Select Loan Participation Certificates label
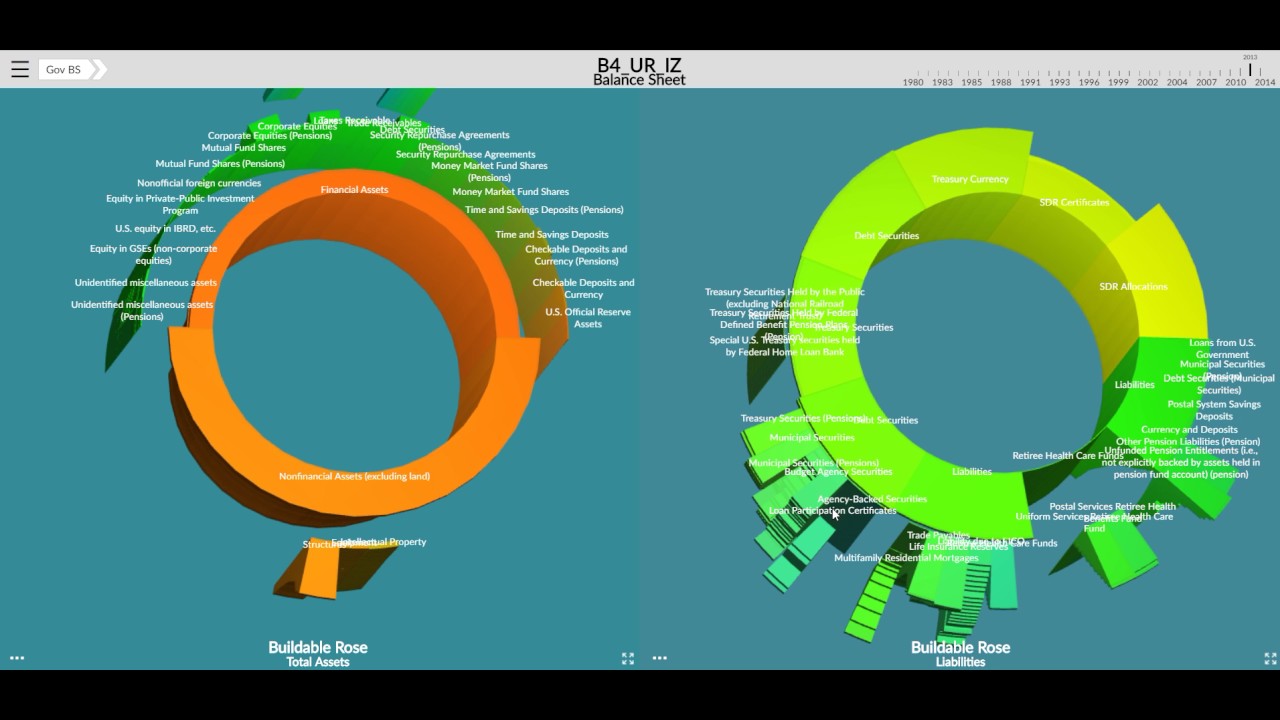Image resolution: width=1280 pixels, height=720 pixels. pyautogui.click(x=832, y=510)
